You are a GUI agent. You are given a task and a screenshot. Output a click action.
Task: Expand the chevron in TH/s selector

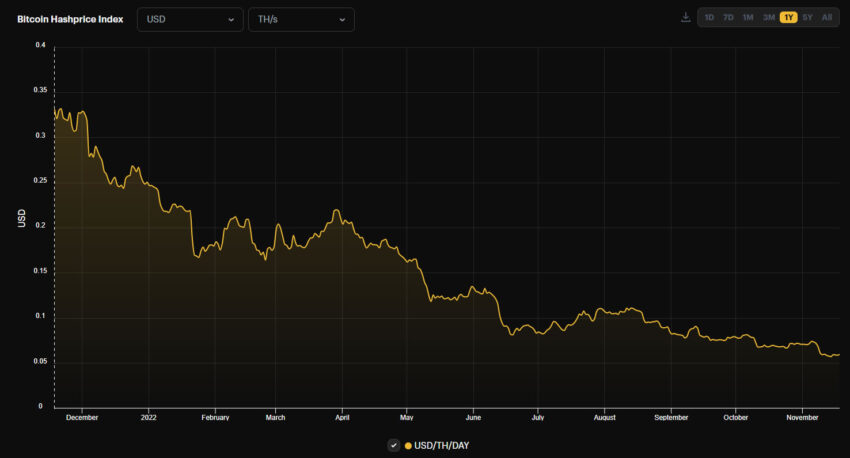pos(342,20)
